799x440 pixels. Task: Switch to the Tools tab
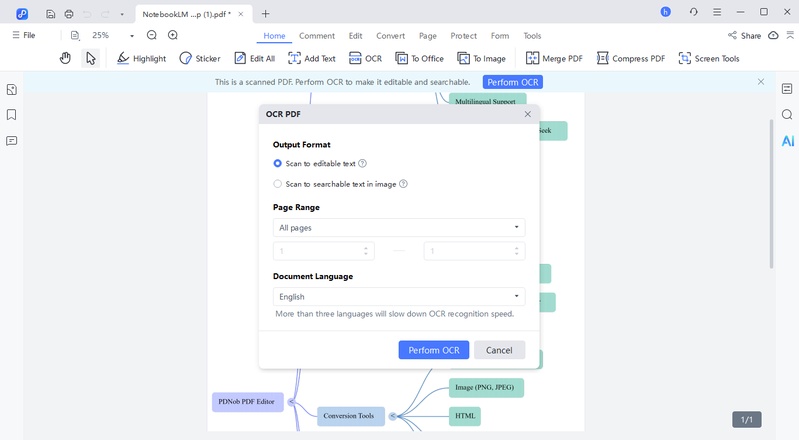[532, 36]
